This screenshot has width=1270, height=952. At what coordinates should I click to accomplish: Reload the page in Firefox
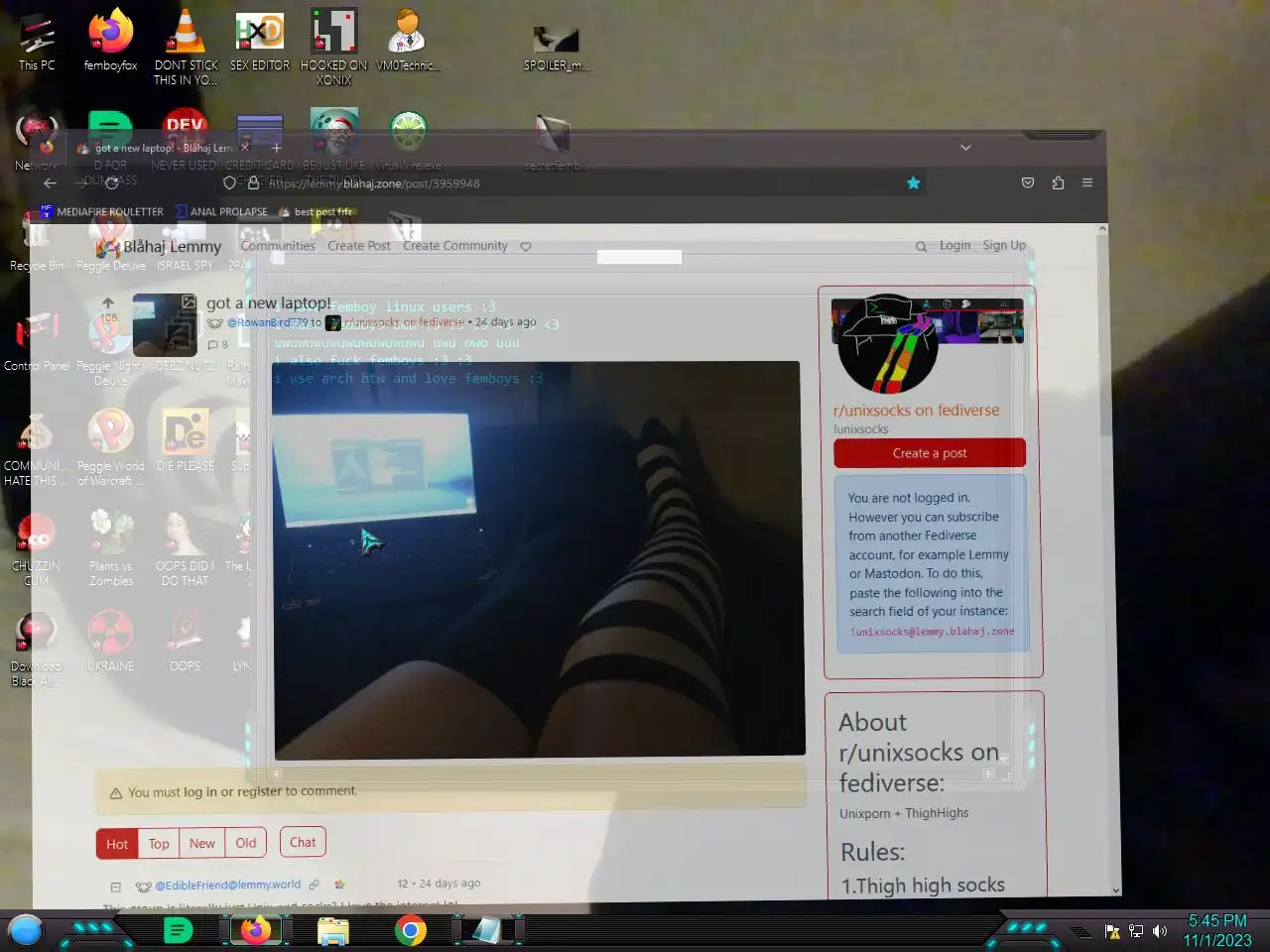112,182
